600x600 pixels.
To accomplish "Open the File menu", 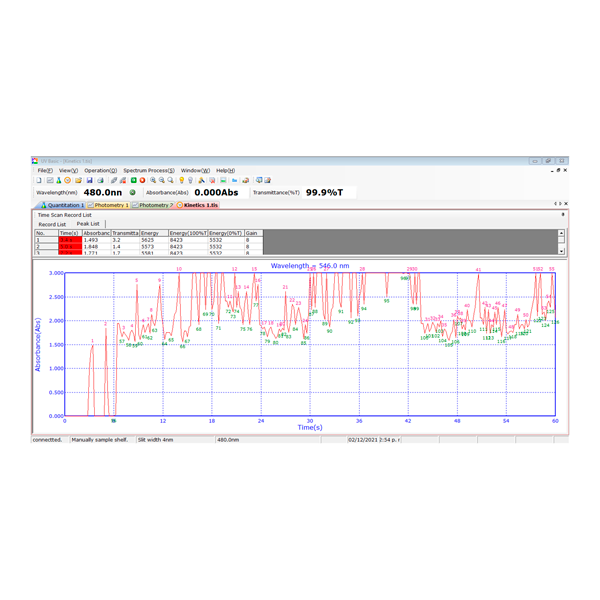I will tap(45, 171).
